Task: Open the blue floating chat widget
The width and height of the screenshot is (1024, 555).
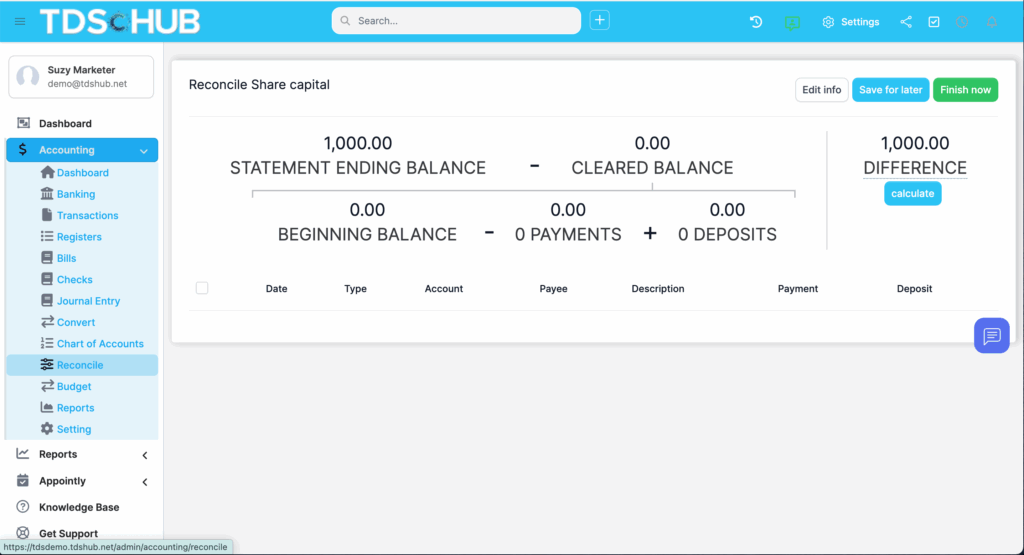Action: point(991,335)
